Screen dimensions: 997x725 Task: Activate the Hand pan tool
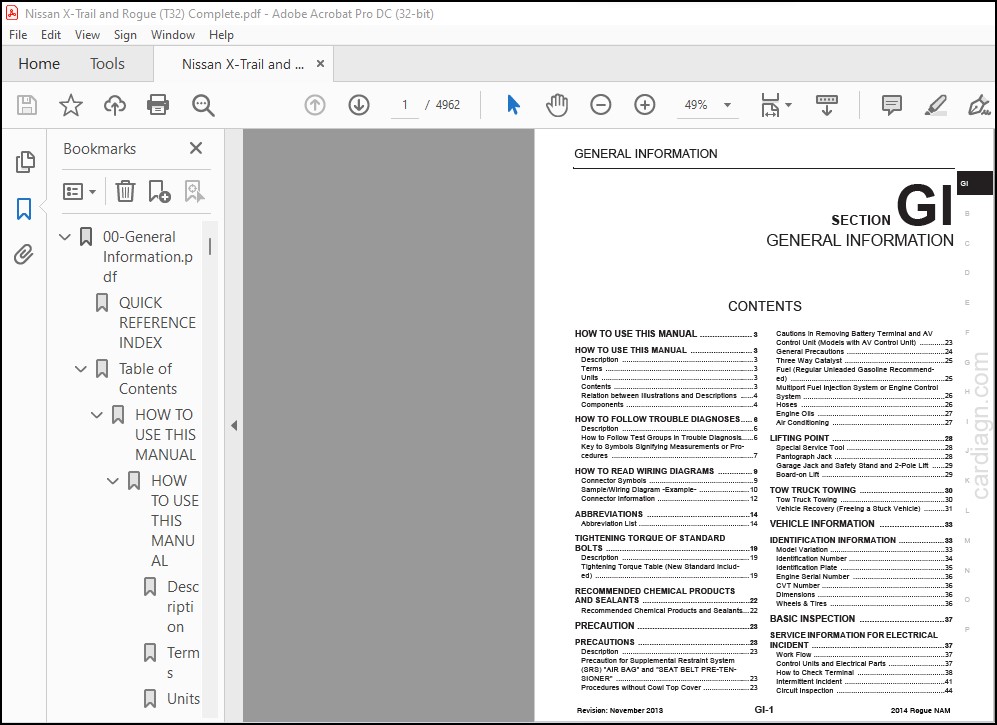557,105
